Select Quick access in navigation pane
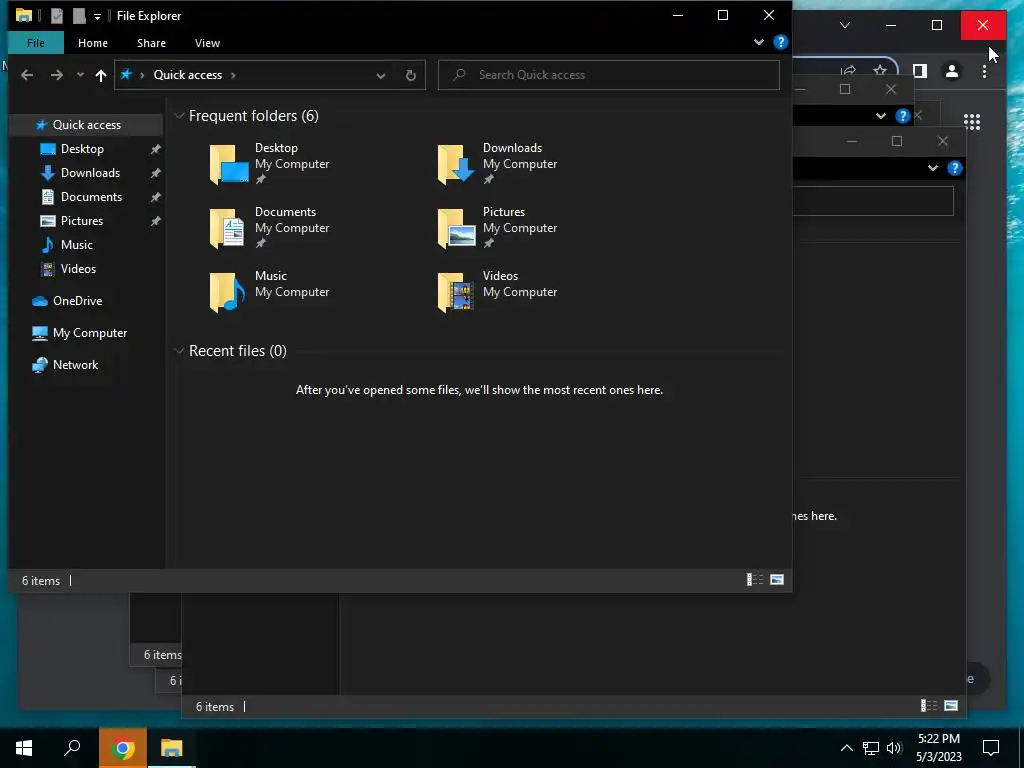1024x768 pixels. (x=86, y=125)
